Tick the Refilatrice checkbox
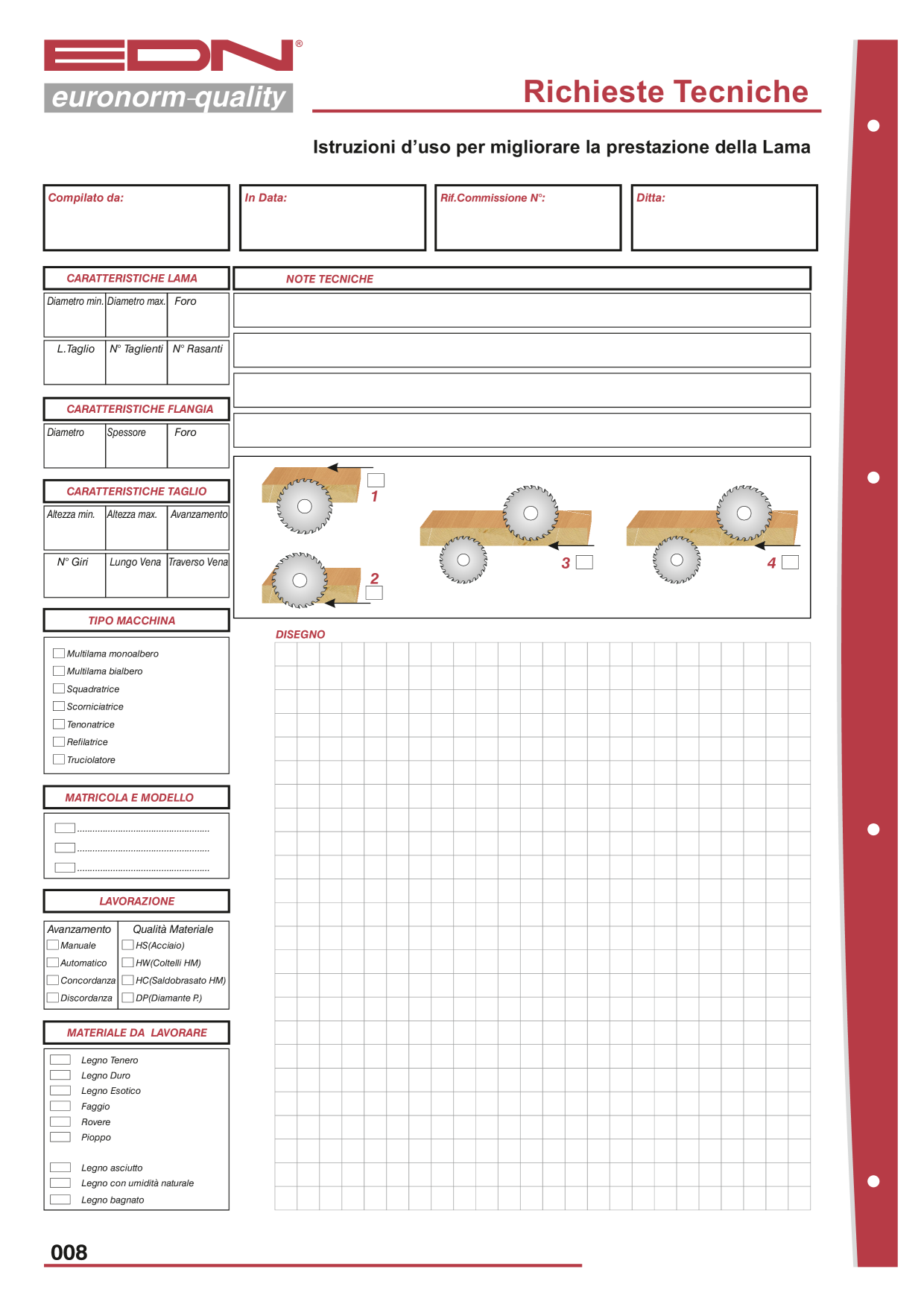 click(x=59, y=742)
